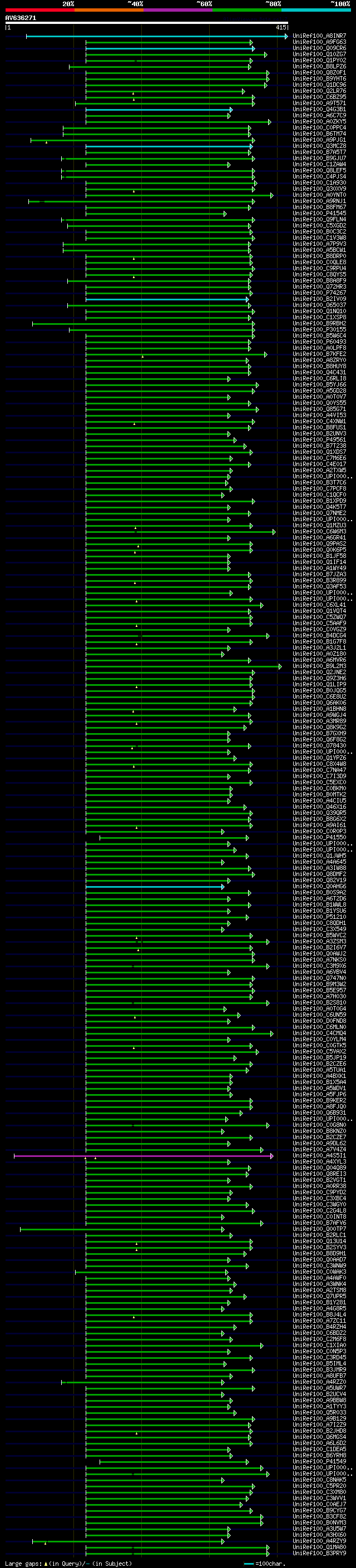Screen dimensions: 356x1568
Task: Click the purple ~60% identity legend segment
Action: coord(177,10)
